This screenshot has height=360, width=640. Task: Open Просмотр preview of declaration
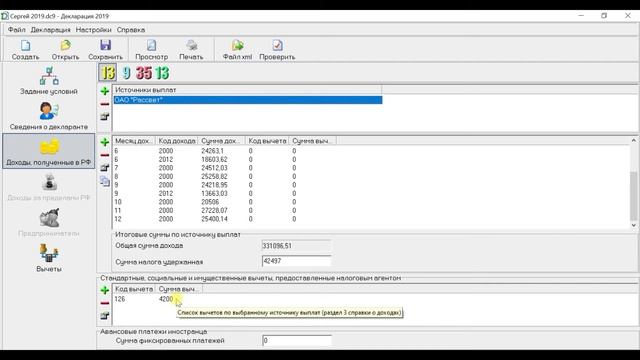(151, 50)
